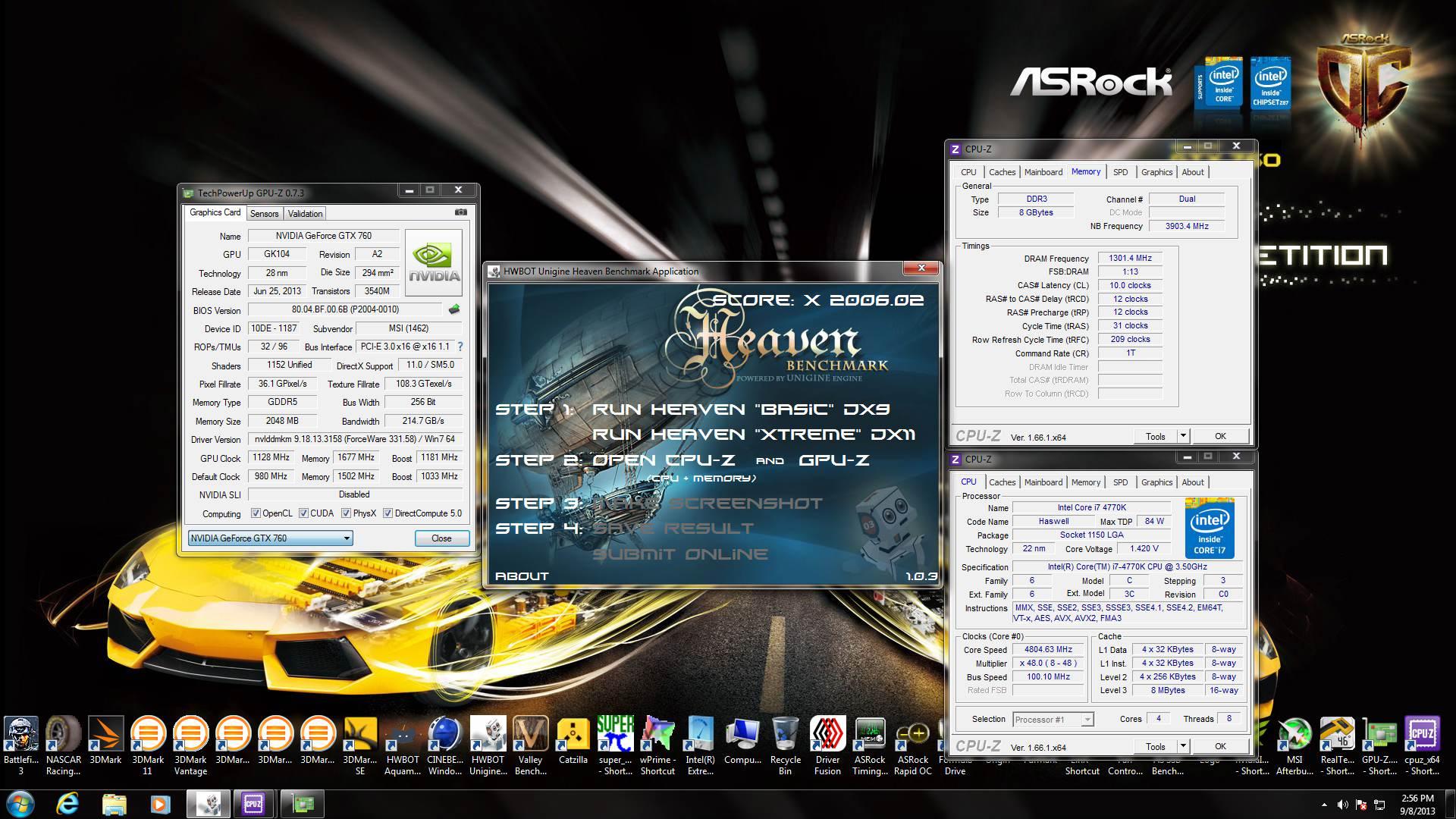
Task: Open the 3DMark Vantage desktop shortcut
Action: (191, 746)
